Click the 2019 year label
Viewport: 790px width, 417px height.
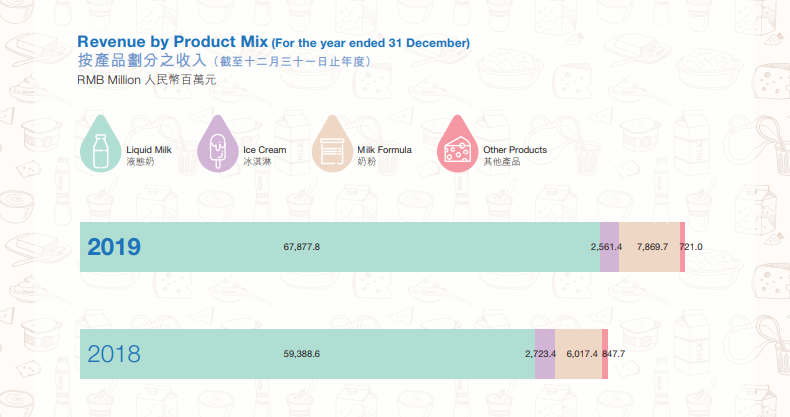(113, 247)
